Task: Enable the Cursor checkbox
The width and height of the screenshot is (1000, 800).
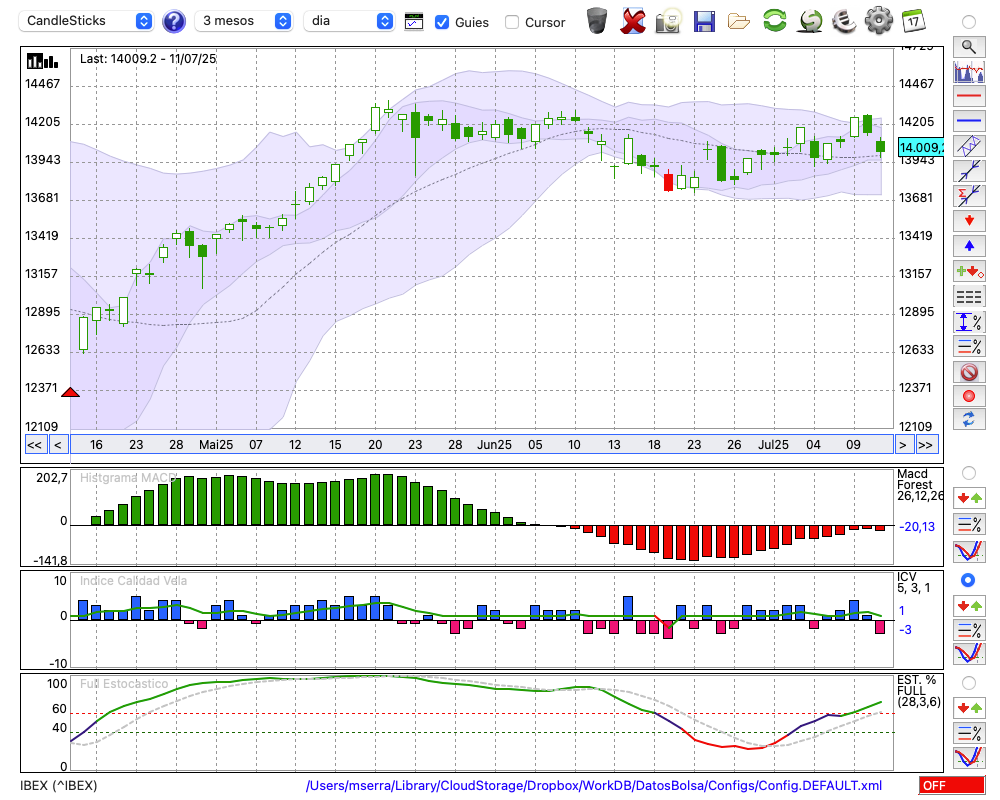Action: [x=511, y=22]
